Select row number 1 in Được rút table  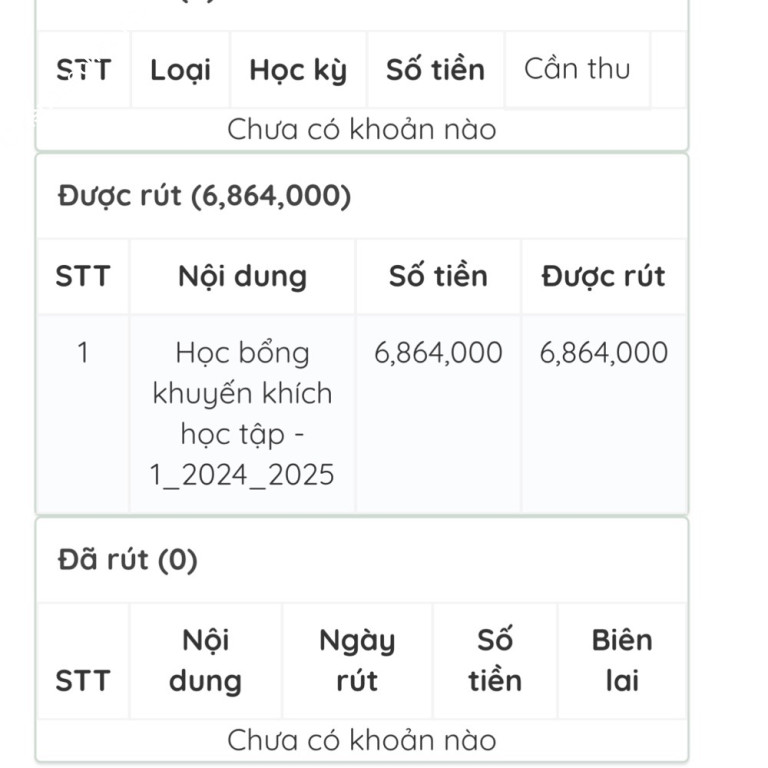[83, 352]
